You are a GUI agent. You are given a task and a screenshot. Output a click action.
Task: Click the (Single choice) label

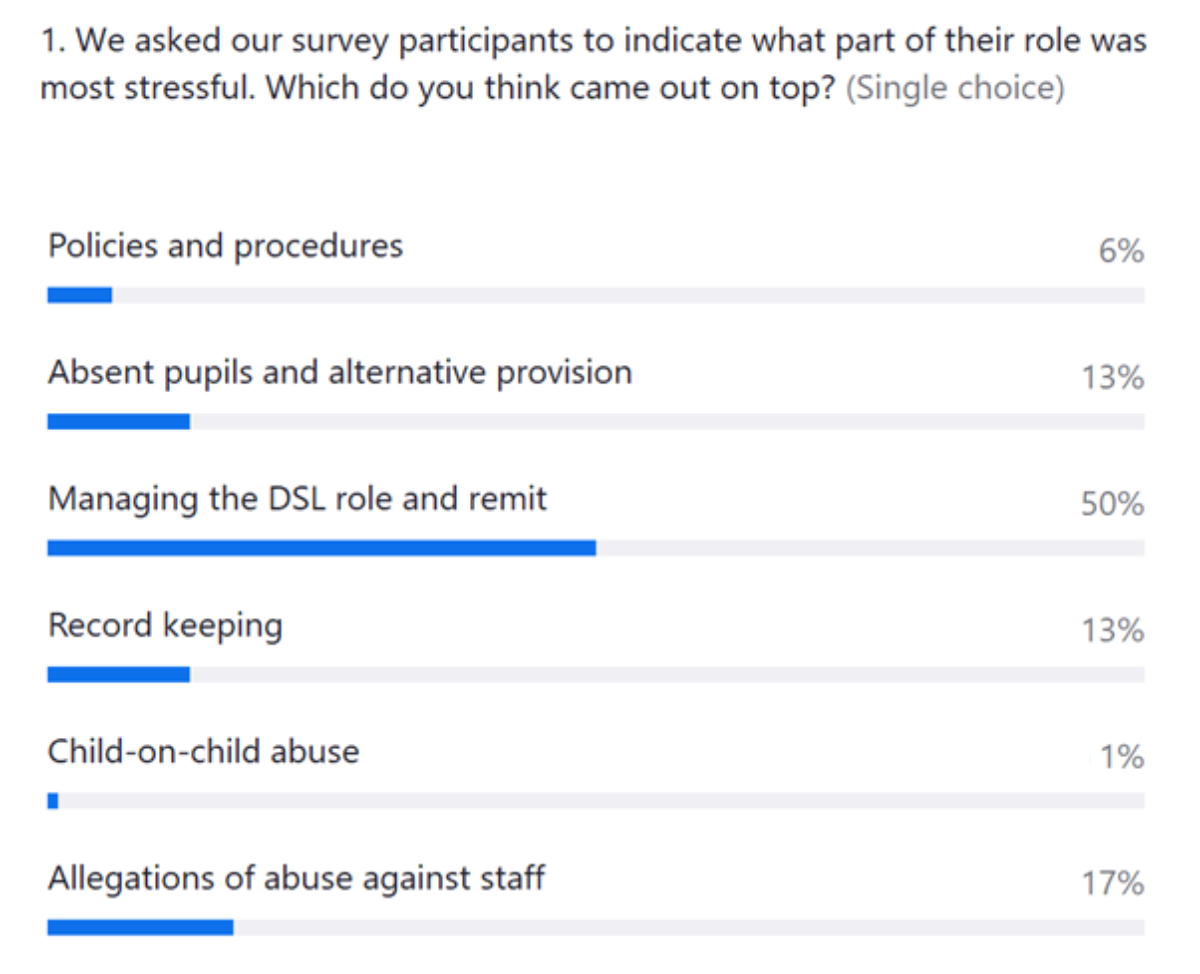[x=955, y=89]
